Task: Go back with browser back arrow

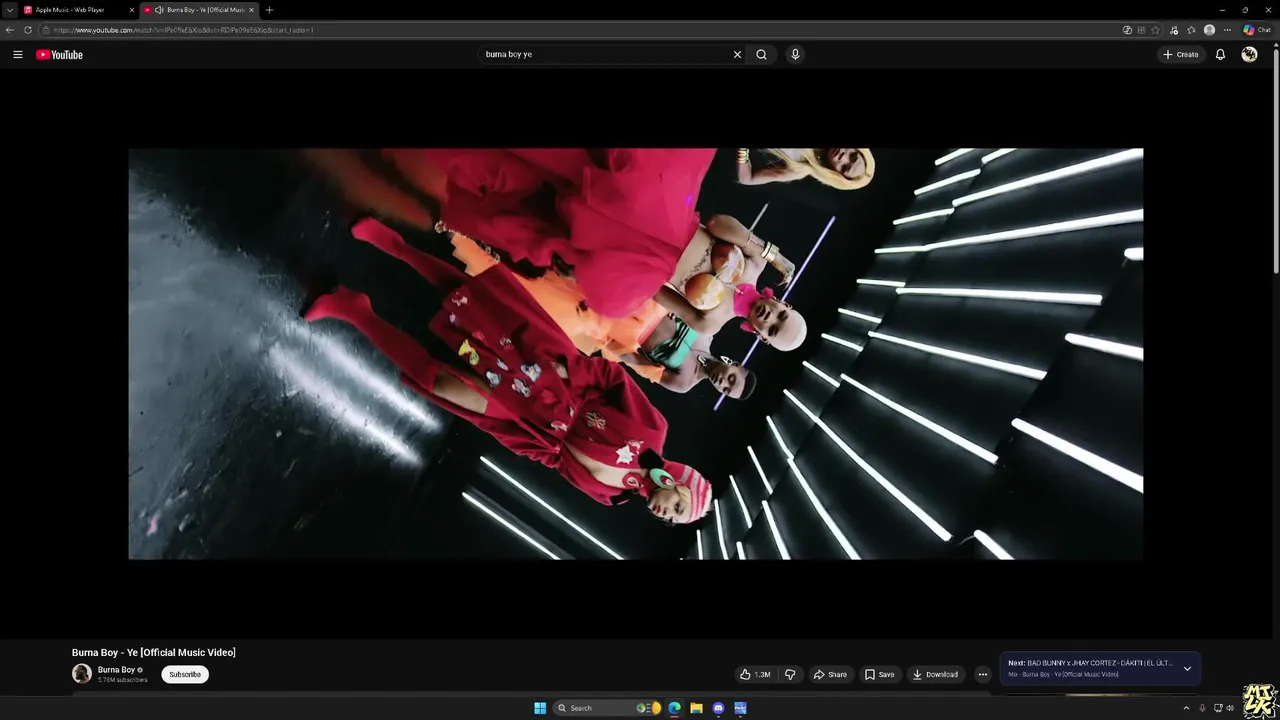Action: click(x=10, y=30)
